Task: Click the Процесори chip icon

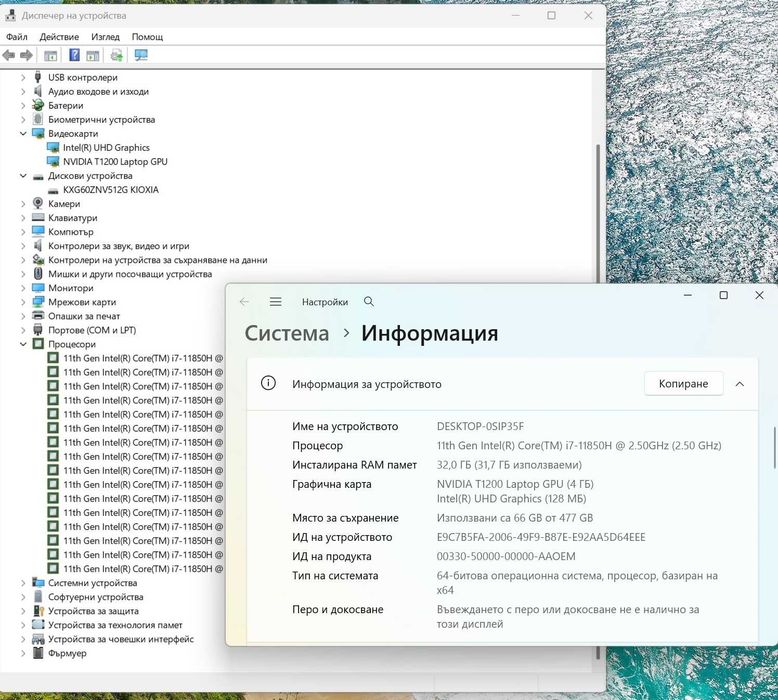Action: (x=38, y=343)
